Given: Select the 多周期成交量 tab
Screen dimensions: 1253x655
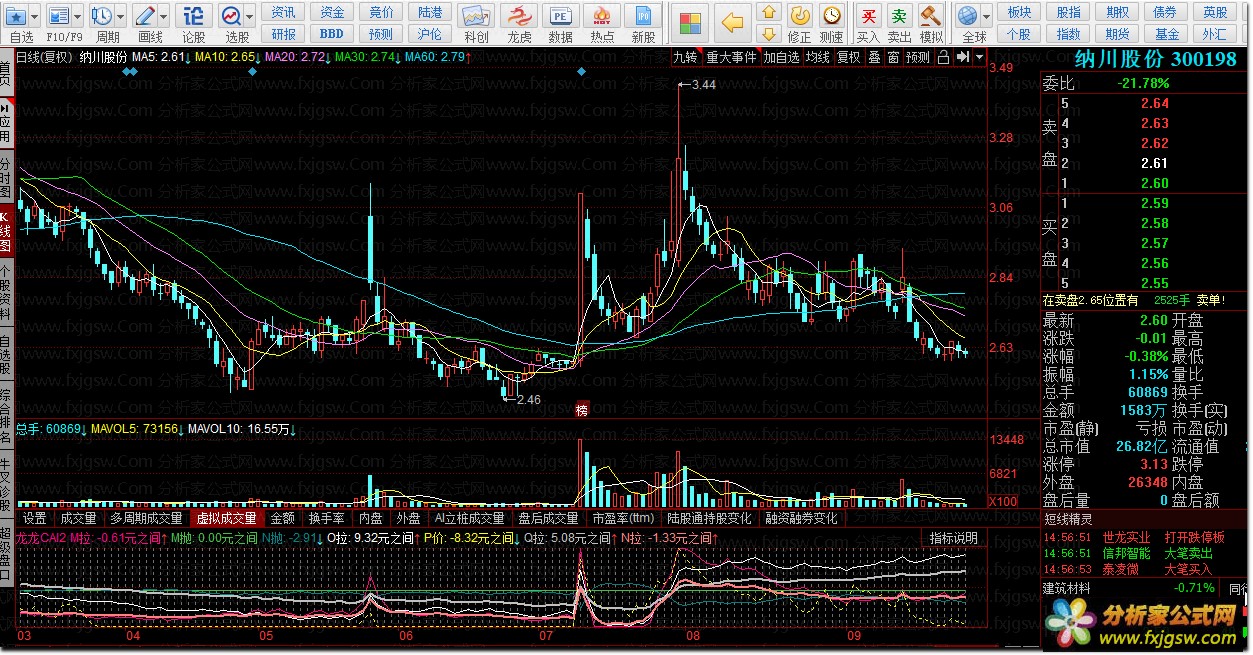Looking at the screenshot, I should pos(146,518).
